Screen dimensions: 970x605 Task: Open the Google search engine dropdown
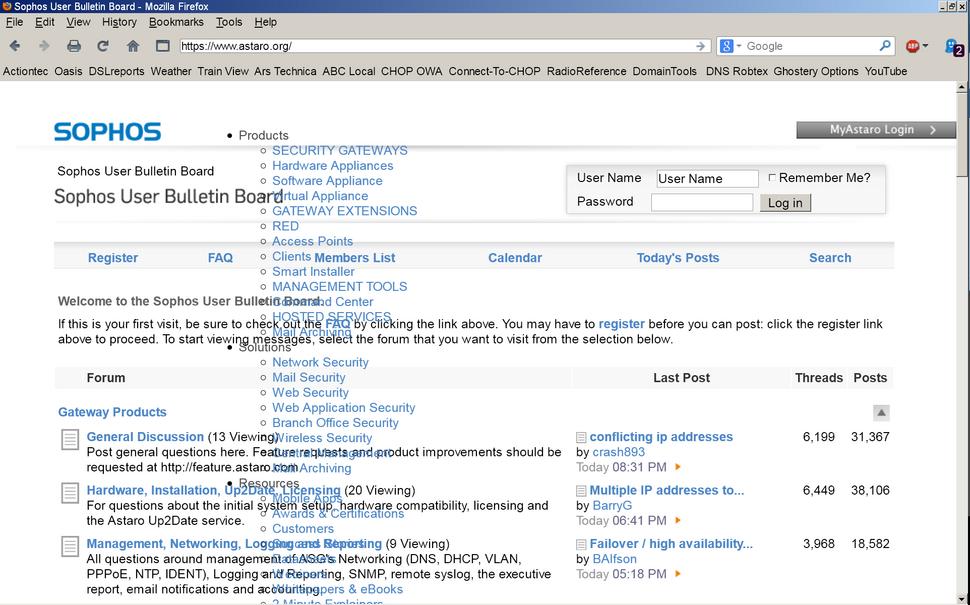click(x=739, y=46)
